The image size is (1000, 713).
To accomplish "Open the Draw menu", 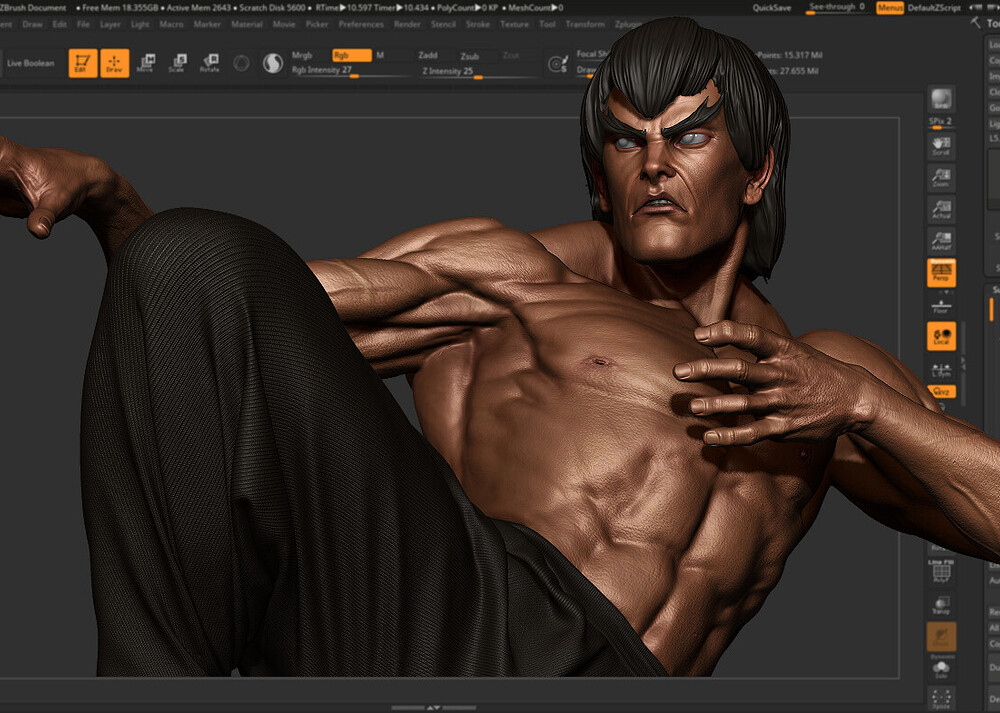I will 32,24.
